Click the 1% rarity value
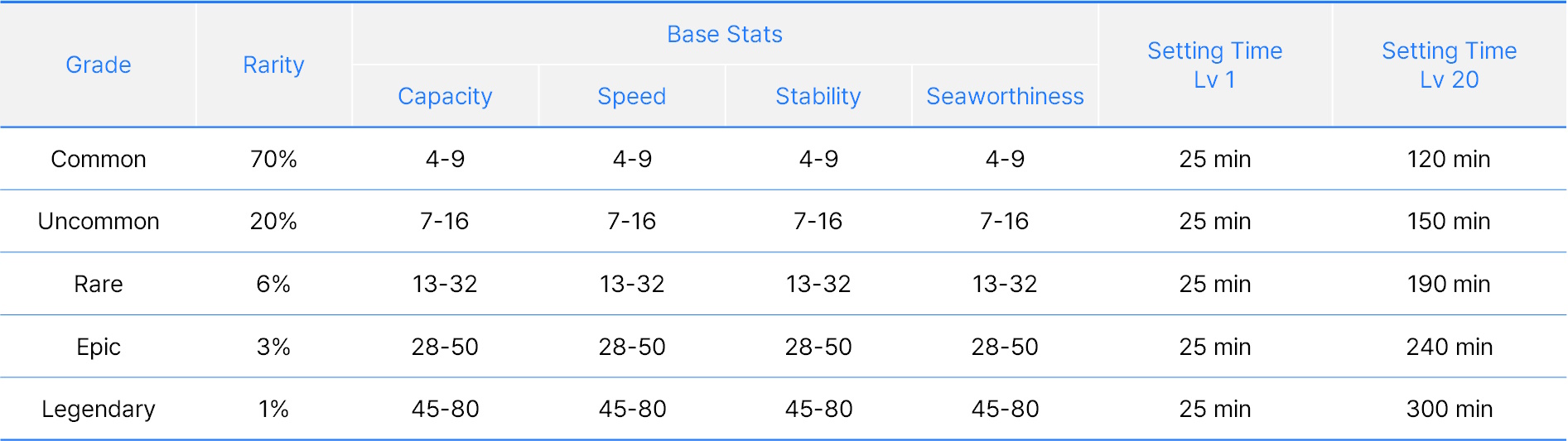The width and height of the screenshot is (1568, 441). pyautogui.click(x=273, y=409)
